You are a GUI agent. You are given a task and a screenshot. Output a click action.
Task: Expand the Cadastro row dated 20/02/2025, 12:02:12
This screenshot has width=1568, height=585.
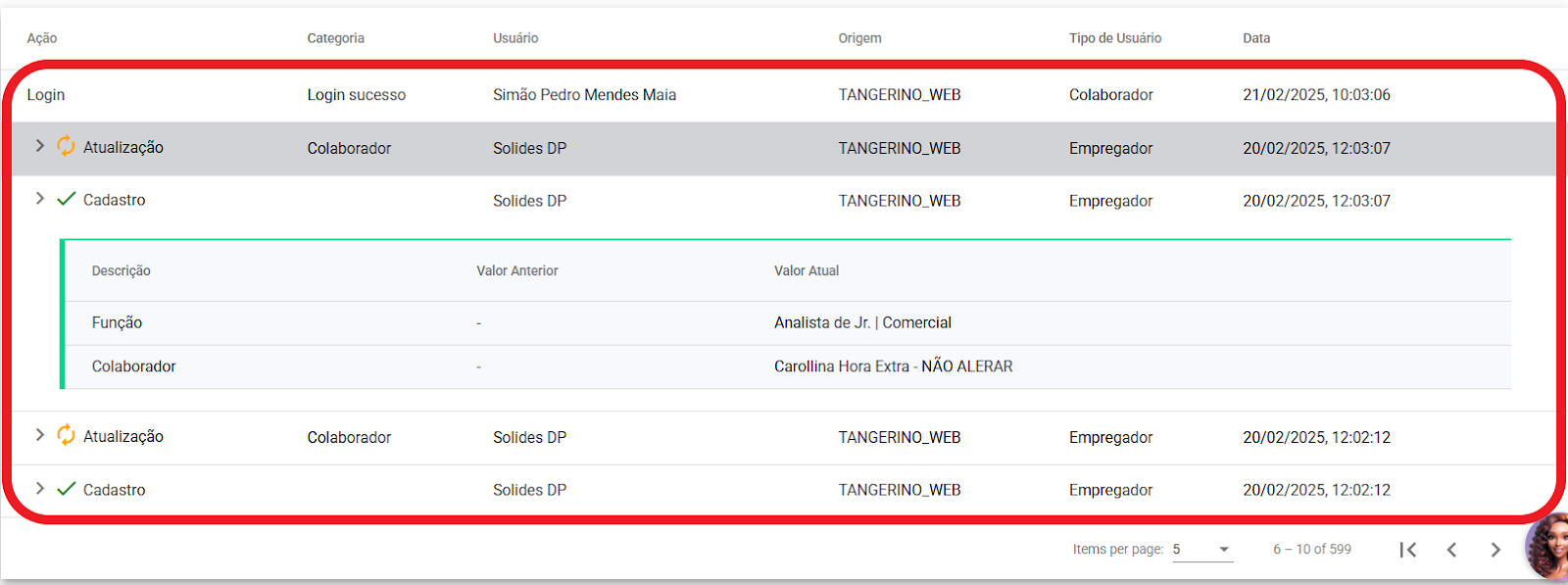click(x=39, y=489)
